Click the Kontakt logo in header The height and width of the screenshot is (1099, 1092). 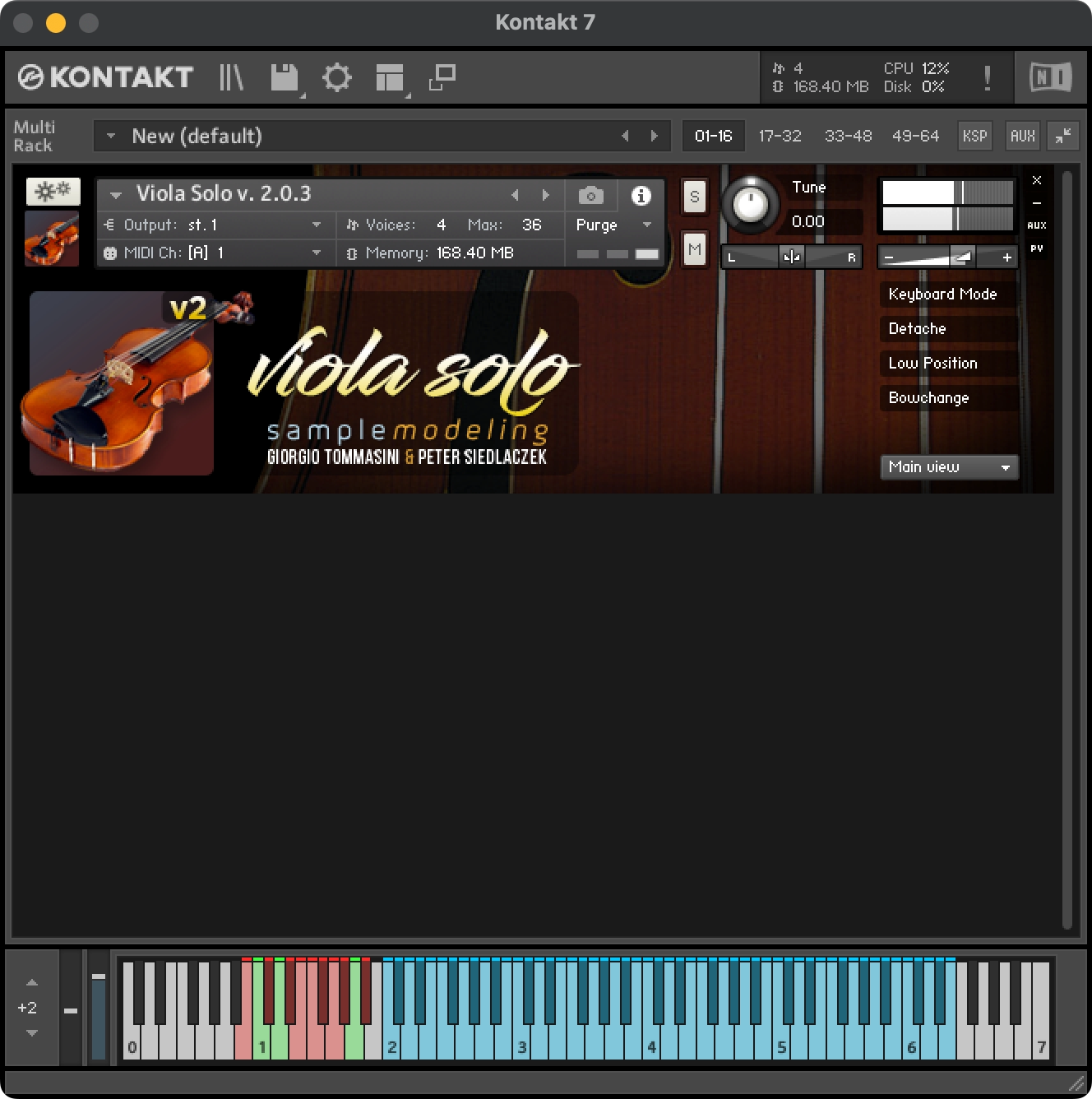pos(106,77)
